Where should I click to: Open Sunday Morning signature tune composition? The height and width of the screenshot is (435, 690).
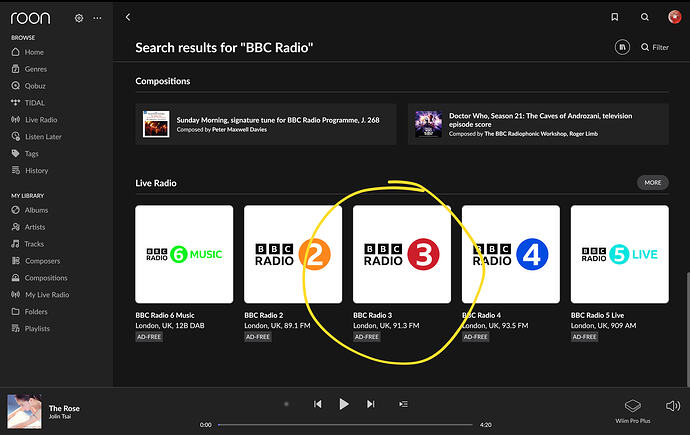pyautogui.click(x=266, y=124)
